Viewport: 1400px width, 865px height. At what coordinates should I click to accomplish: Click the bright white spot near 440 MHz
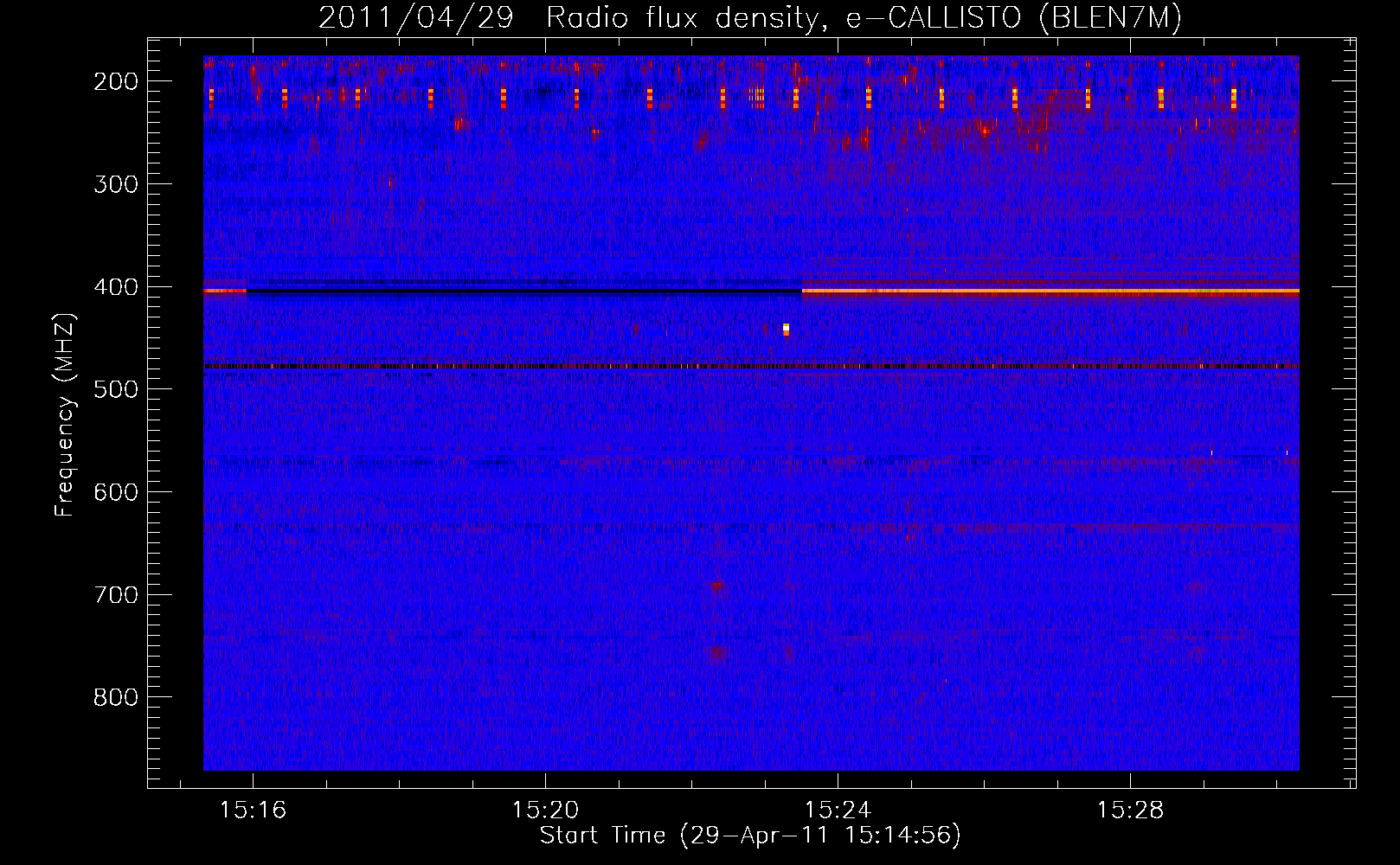pyautogui.click(x=786, y=329)
